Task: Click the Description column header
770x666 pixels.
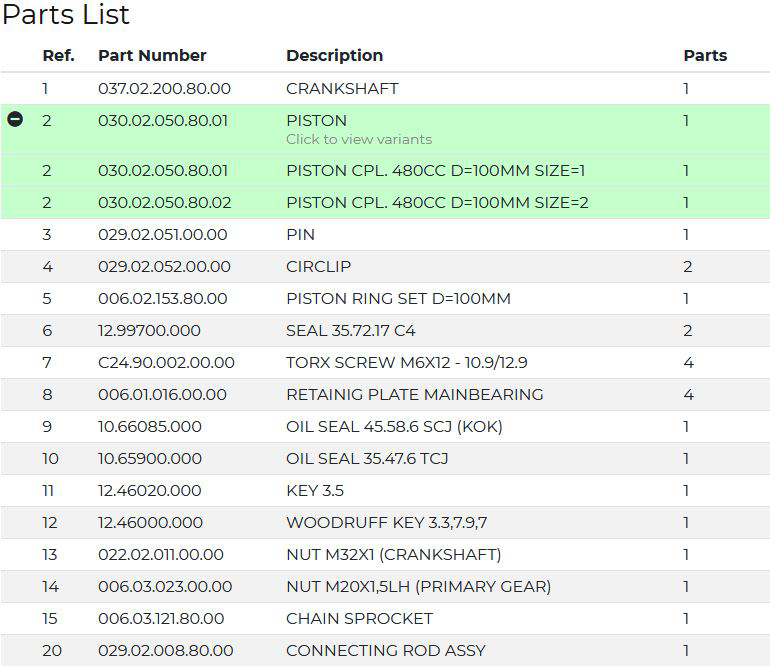Action: click(x=334, y=56)
